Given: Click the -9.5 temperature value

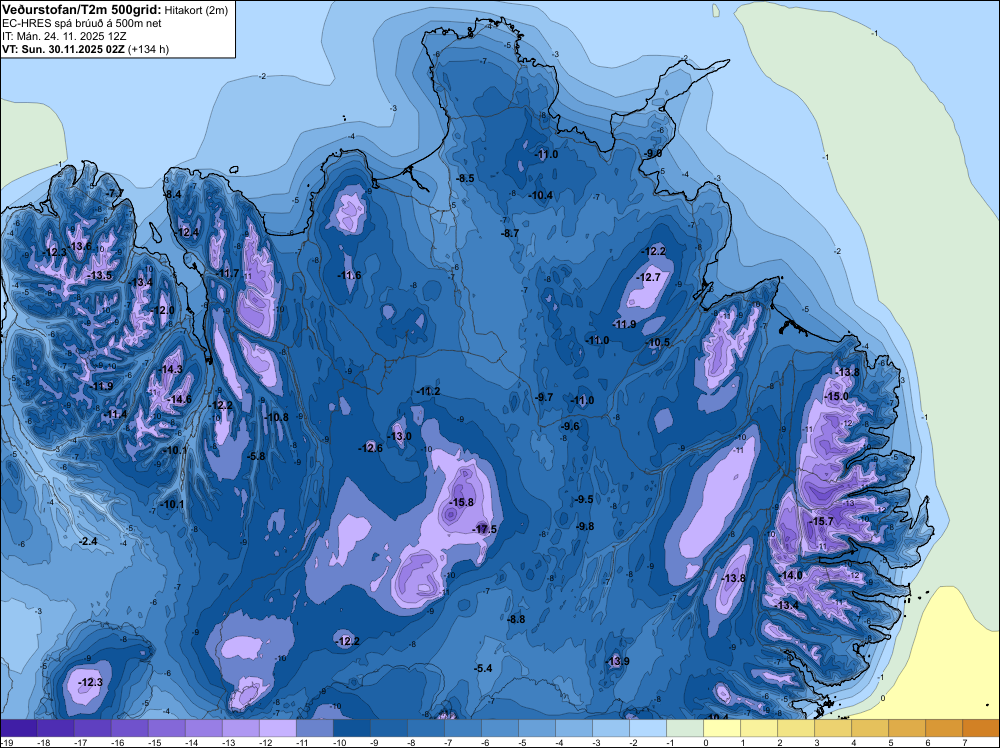Looking at the screenshot, I should coord(584,499).
